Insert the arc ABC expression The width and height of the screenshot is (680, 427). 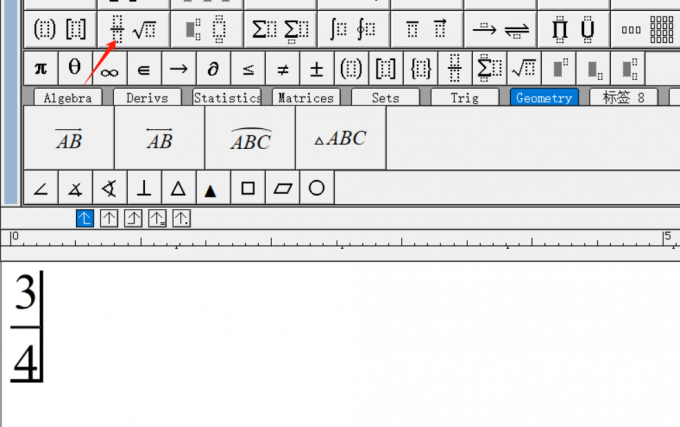(250, 139)
